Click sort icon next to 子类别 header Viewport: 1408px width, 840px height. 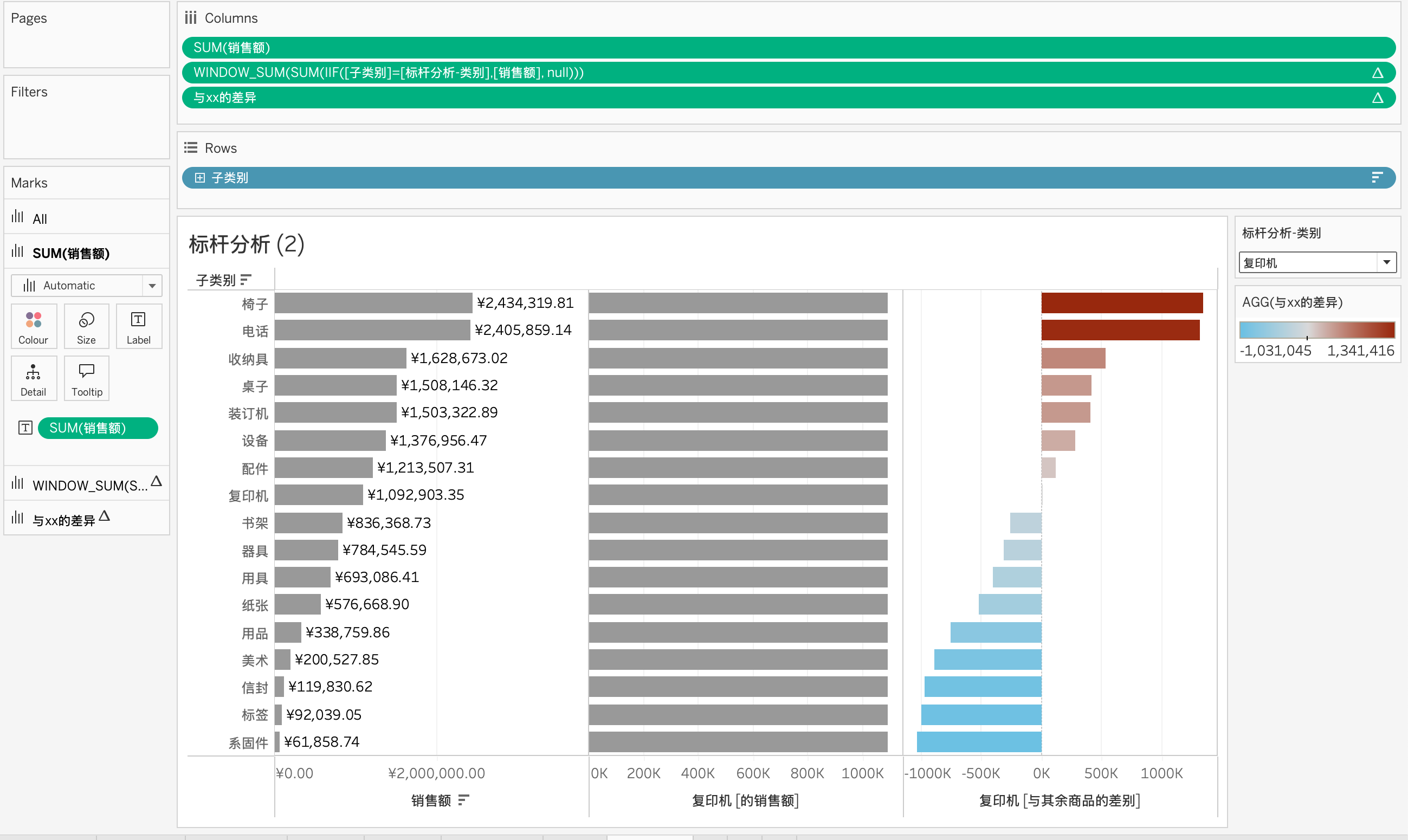point(246,280)
